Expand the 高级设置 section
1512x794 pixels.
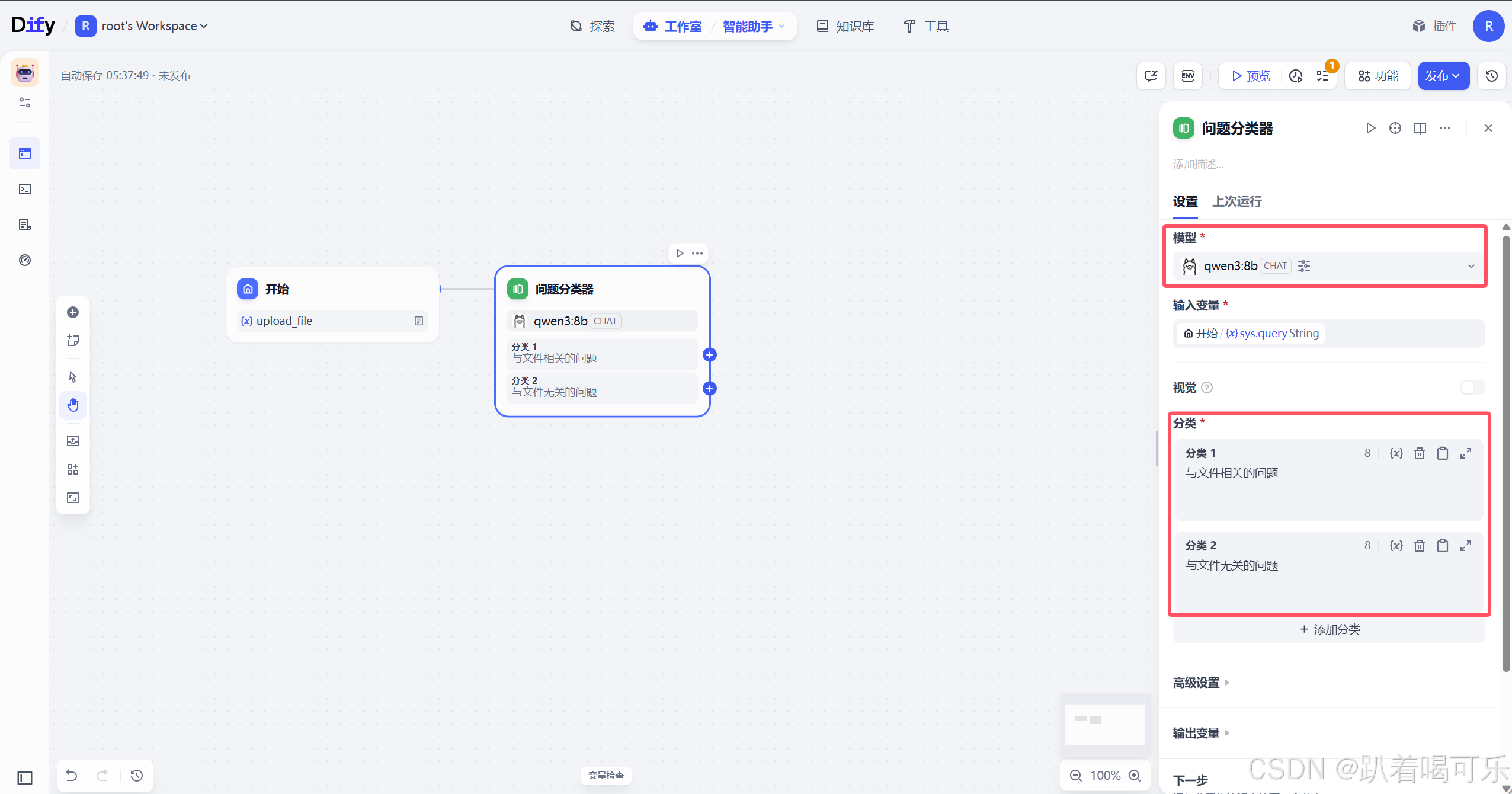click(1202, 683)
